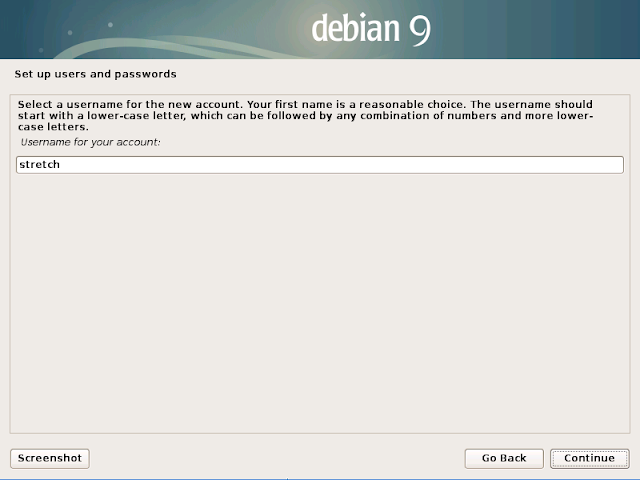This screenshot has height=480, width=640.
Task: Click the username instructions paragraph
Action: [305, 116]
